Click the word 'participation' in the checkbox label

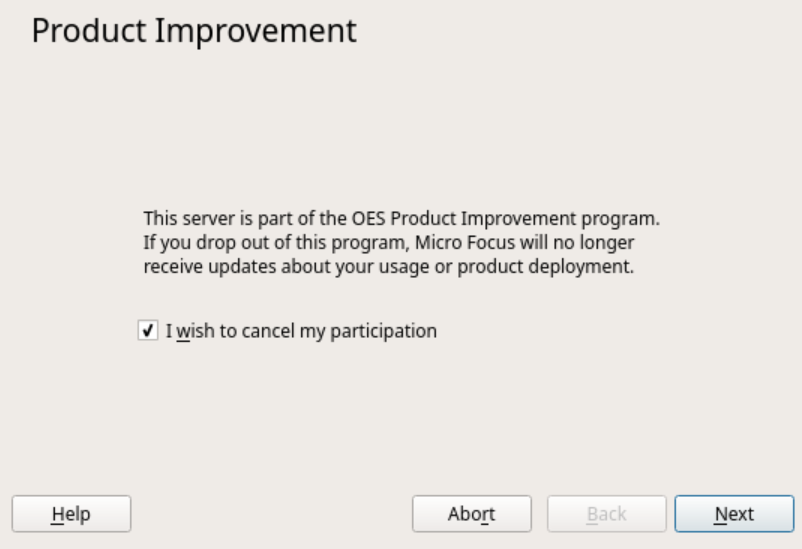tap(388, 331)
